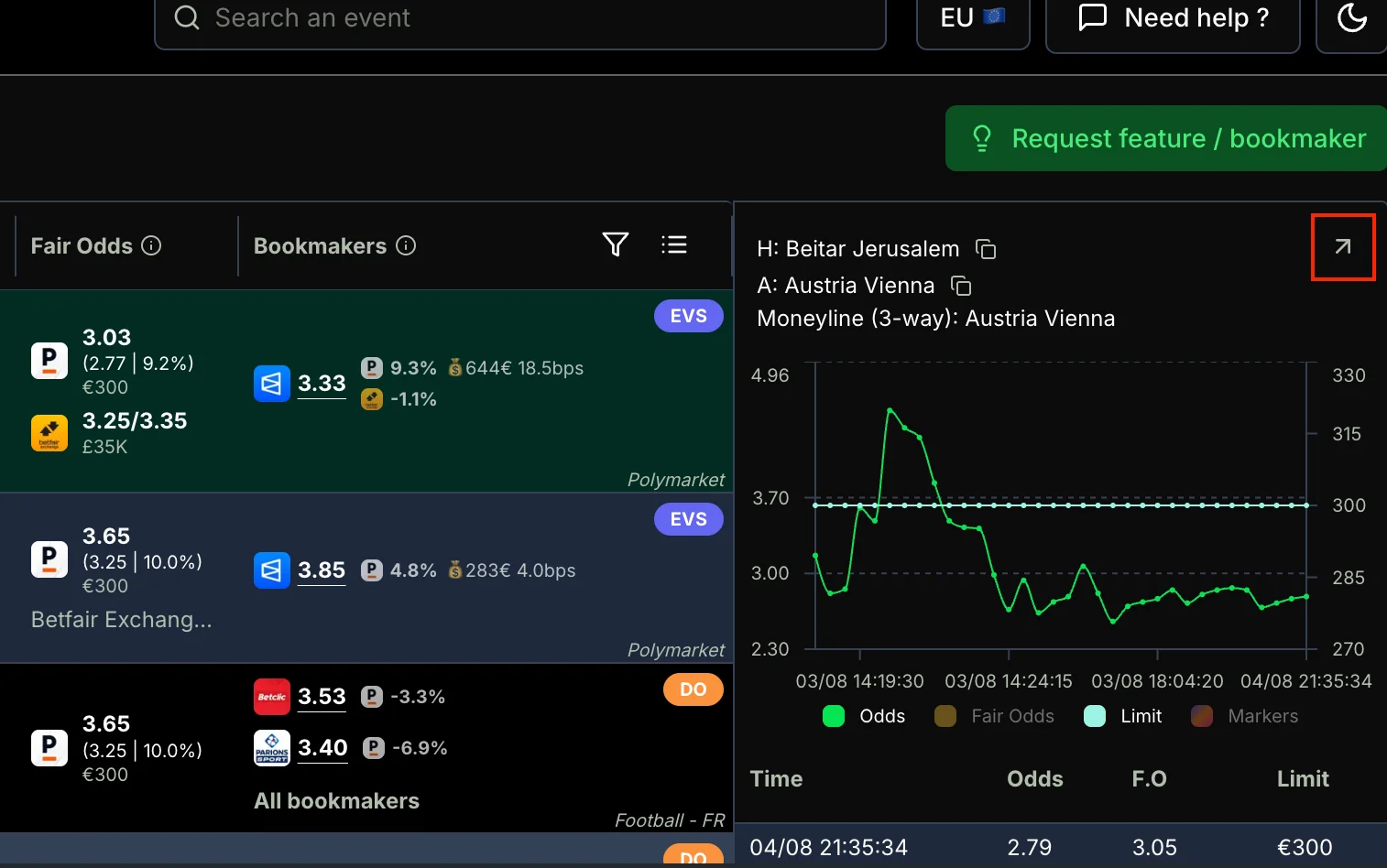Open the EU region selector
This screenshot has width=1387, height=868.
973,17
